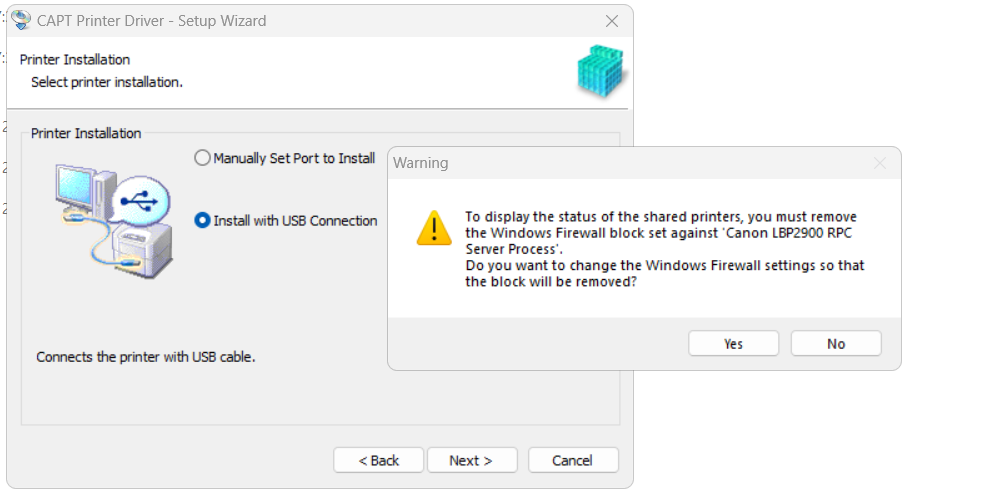Click the Printer Installation group box label
Image resolution: width=986 pixels, height=497 pixels.
(x=86, y=133)
